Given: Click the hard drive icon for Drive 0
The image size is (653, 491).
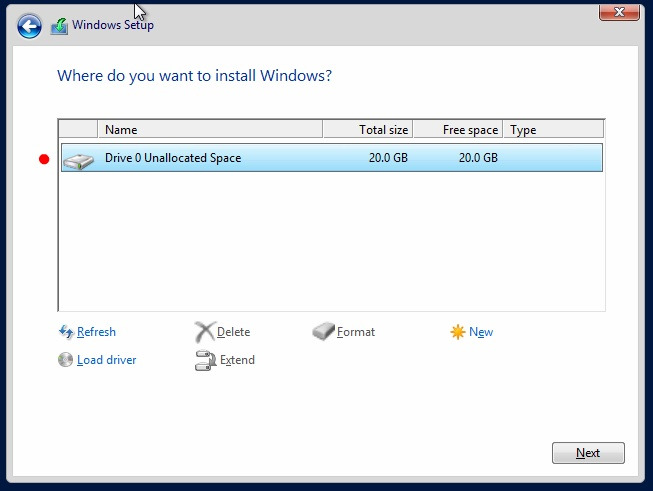Looking at the screenshot, I should click(x=78, y=161).
